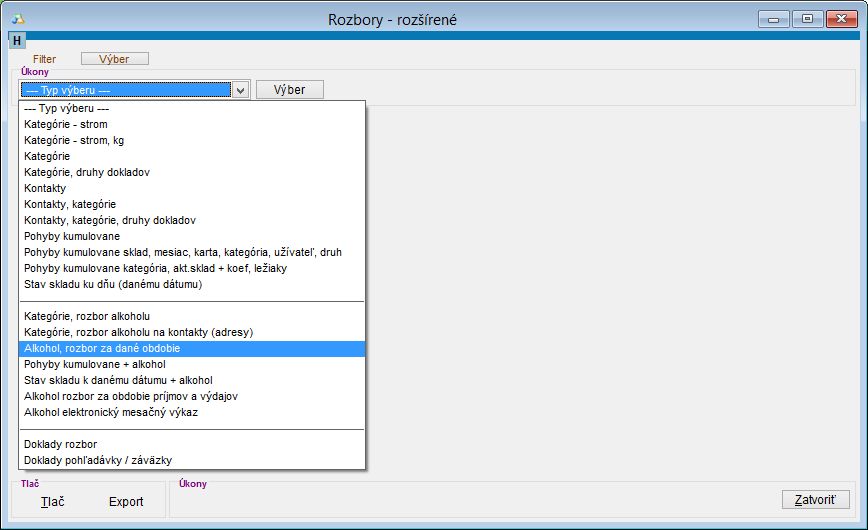Pick highlighted 'Alkohol, rozbor za dané obdobie'
The height and width of the screenshot is (530, 868).
pyautogui.click(x=102, y=348)
